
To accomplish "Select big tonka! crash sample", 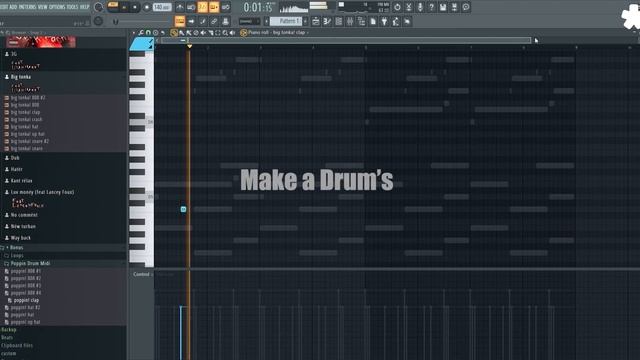I will coord(26,120).
